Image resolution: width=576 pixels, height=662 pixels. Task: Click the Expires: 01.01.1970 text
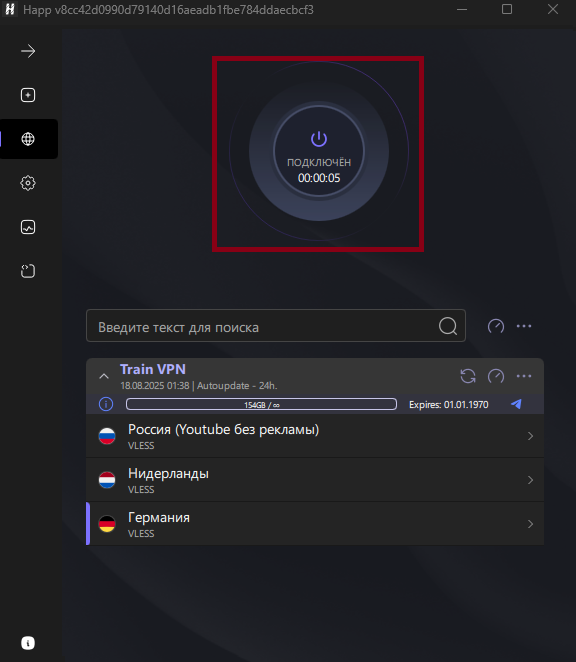[x=448, y=404]
